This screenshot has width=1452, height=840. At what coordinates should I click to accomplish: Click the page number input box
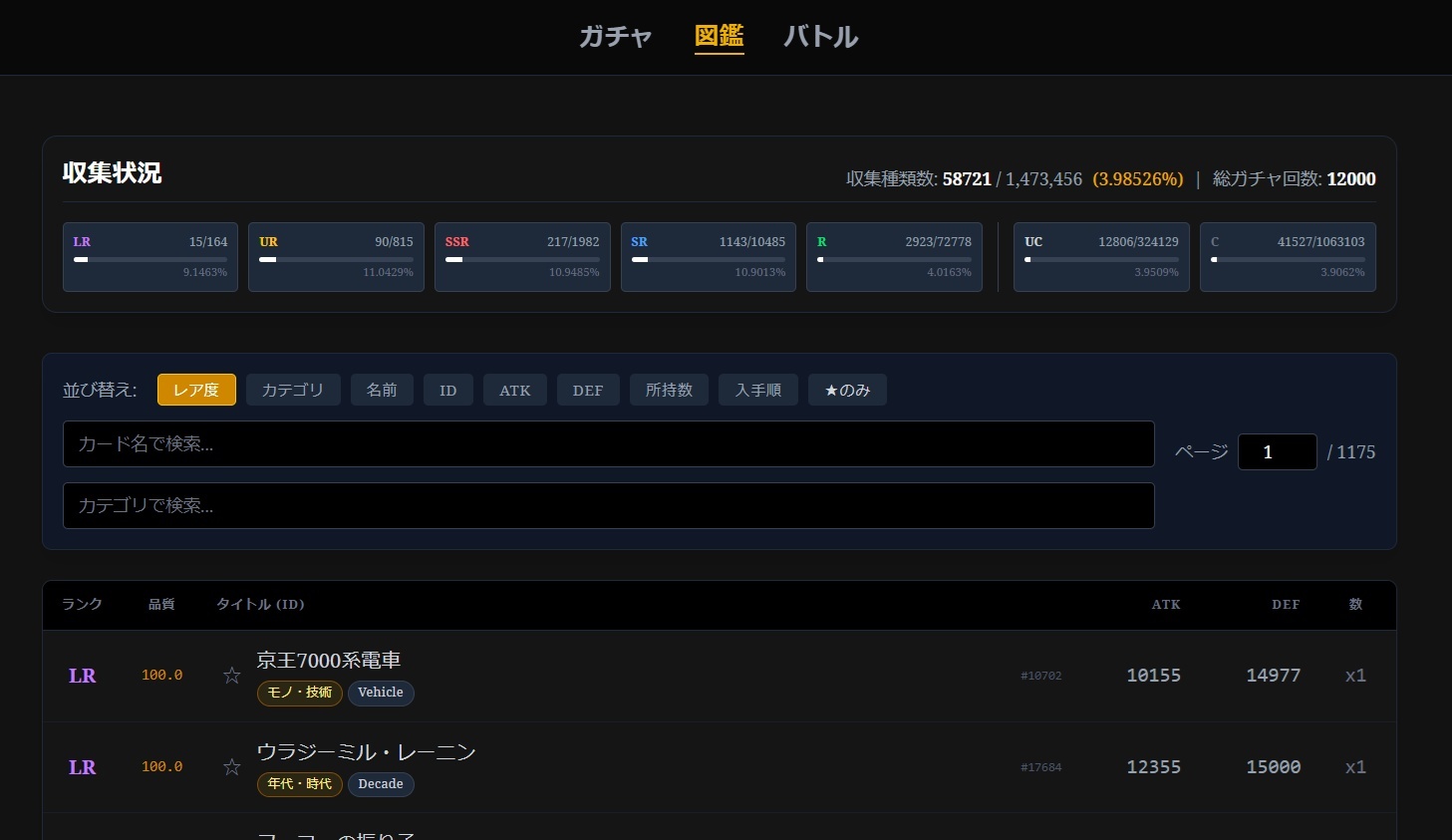[x=1277, y=452]
